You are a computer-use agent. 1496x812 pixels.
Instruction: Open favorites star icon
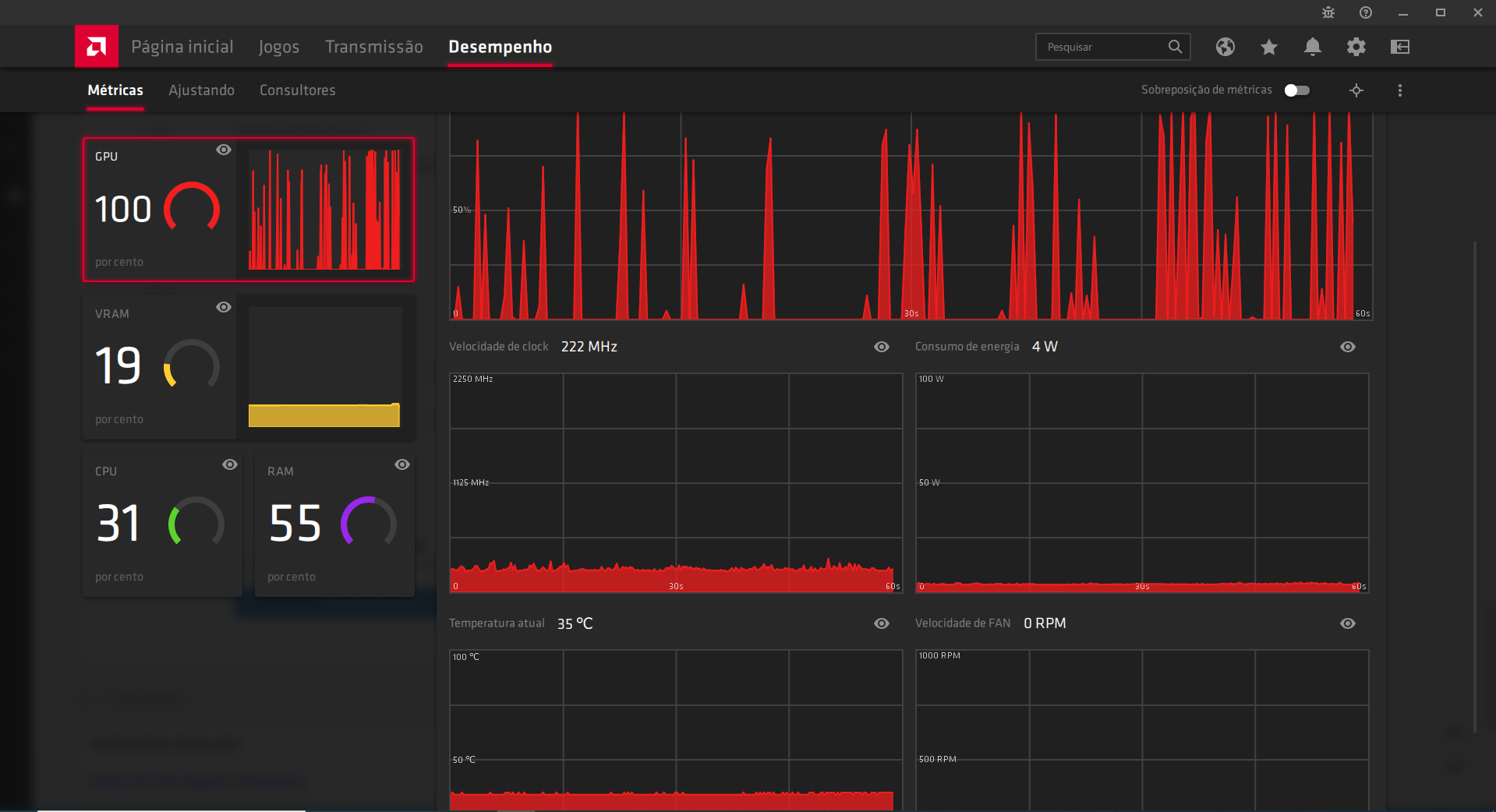(x=1269, y=47)
